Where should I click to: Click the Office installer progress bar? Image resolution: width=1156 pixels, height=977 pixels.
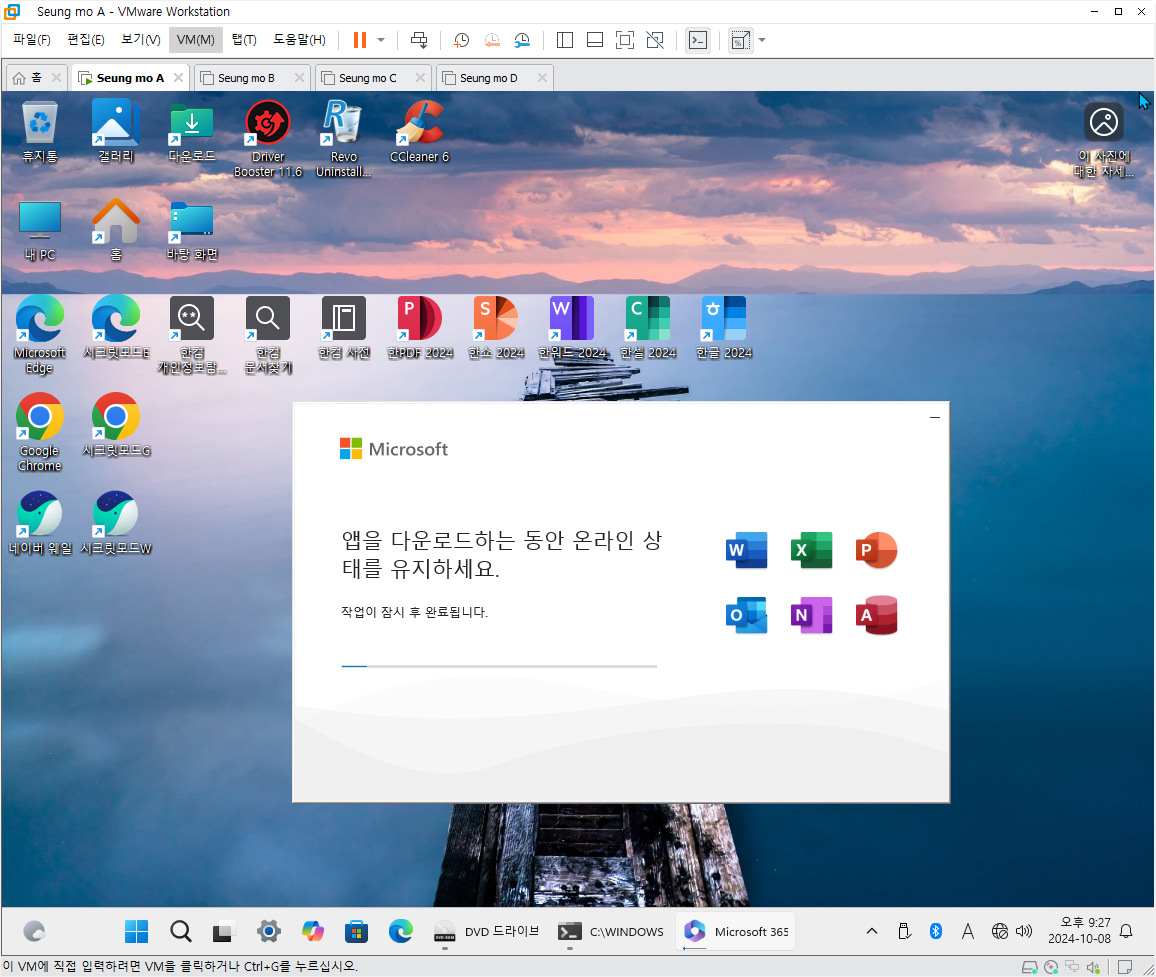[x=499, y=666]
